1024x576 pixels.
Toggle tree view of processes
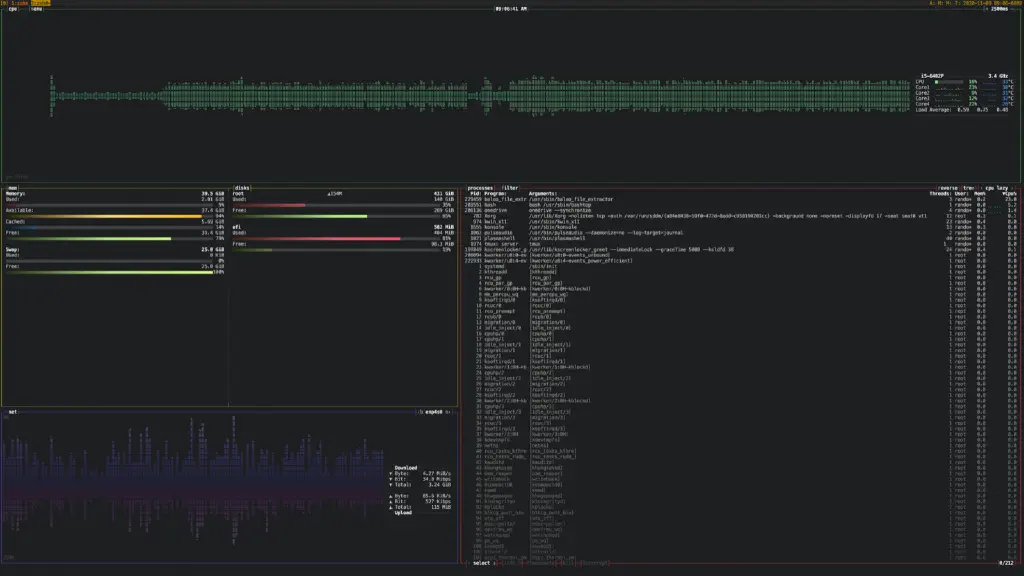[968, 188]
